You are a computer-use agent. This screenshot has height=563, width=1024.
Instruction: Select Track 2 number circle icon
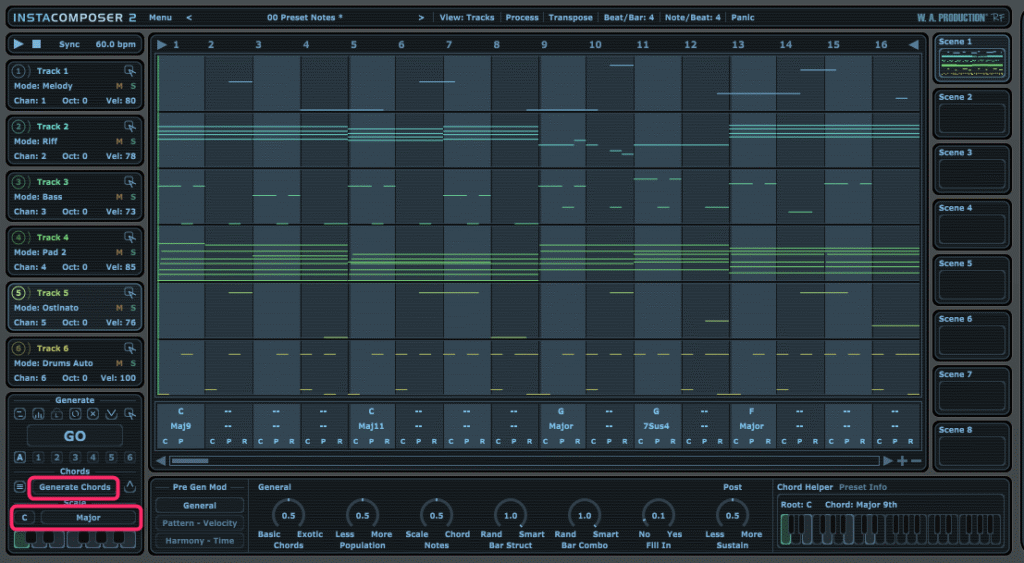(x=19, y=126)
